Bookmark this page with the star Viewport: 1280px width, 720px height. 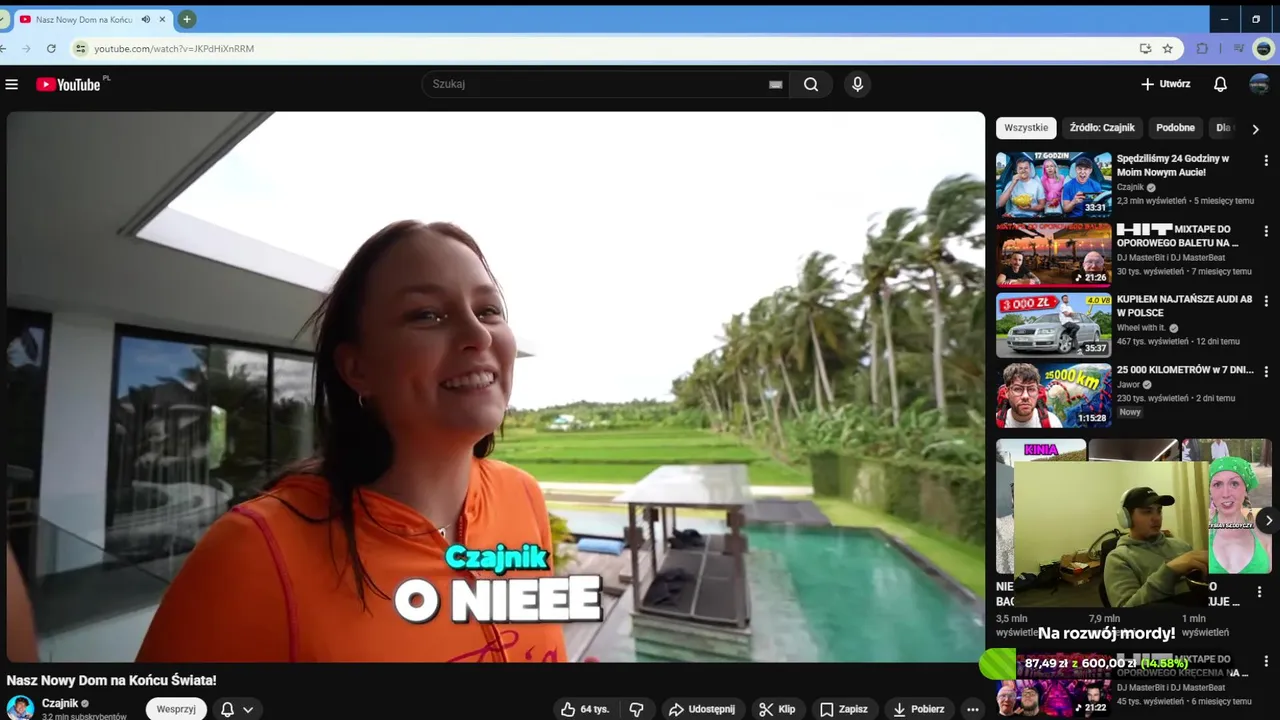[x=1167, y=48]
